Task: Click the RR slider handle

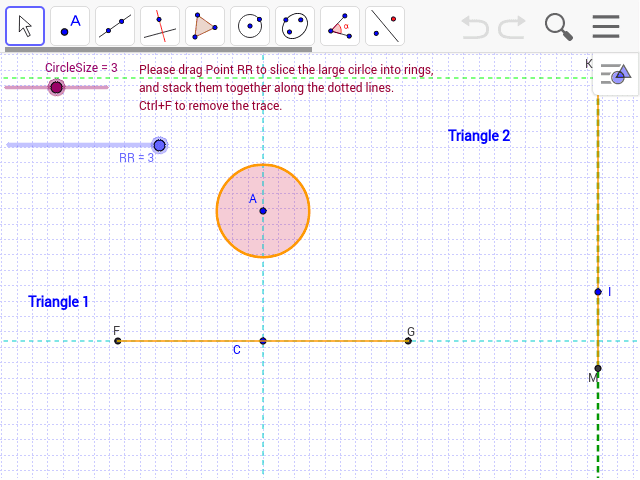Action: pos(160,145)
